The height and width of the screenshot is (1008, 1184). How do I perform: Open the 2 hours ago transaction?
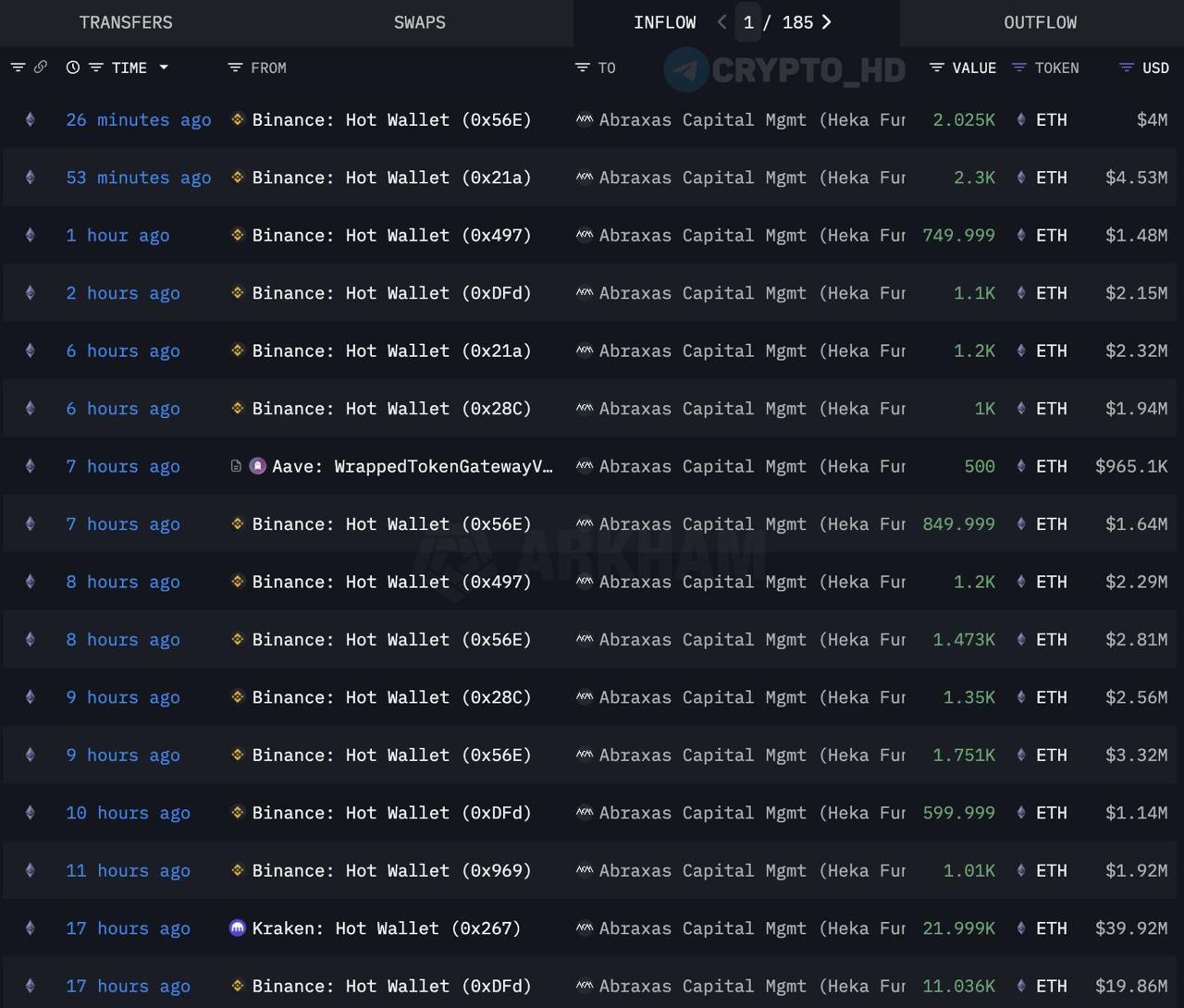point(123,293)
